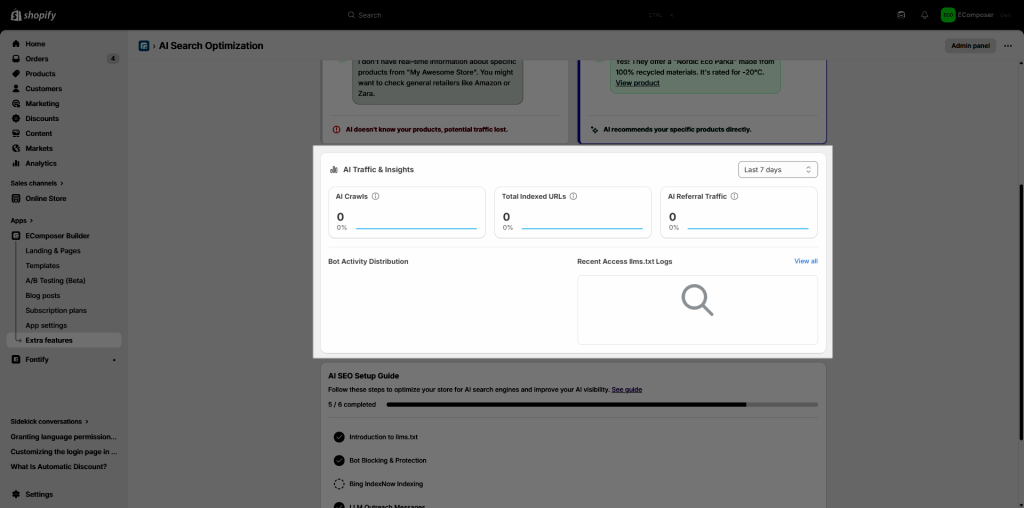Toggle Bot Blocking & Protection checkmark
The height and width of the screenshot is (508, 1024).
[339, 460]
